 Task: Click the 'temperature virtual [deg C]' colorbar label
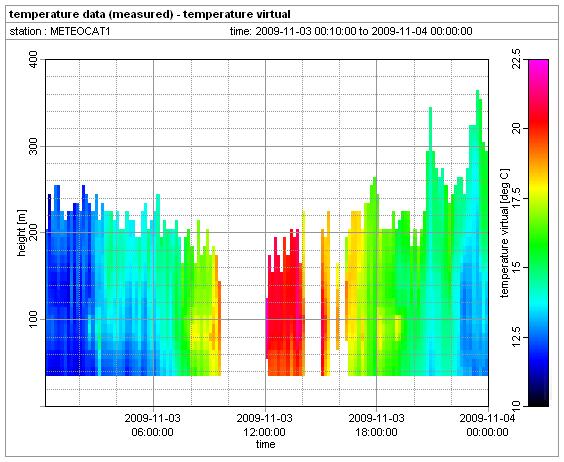(505, 233)
